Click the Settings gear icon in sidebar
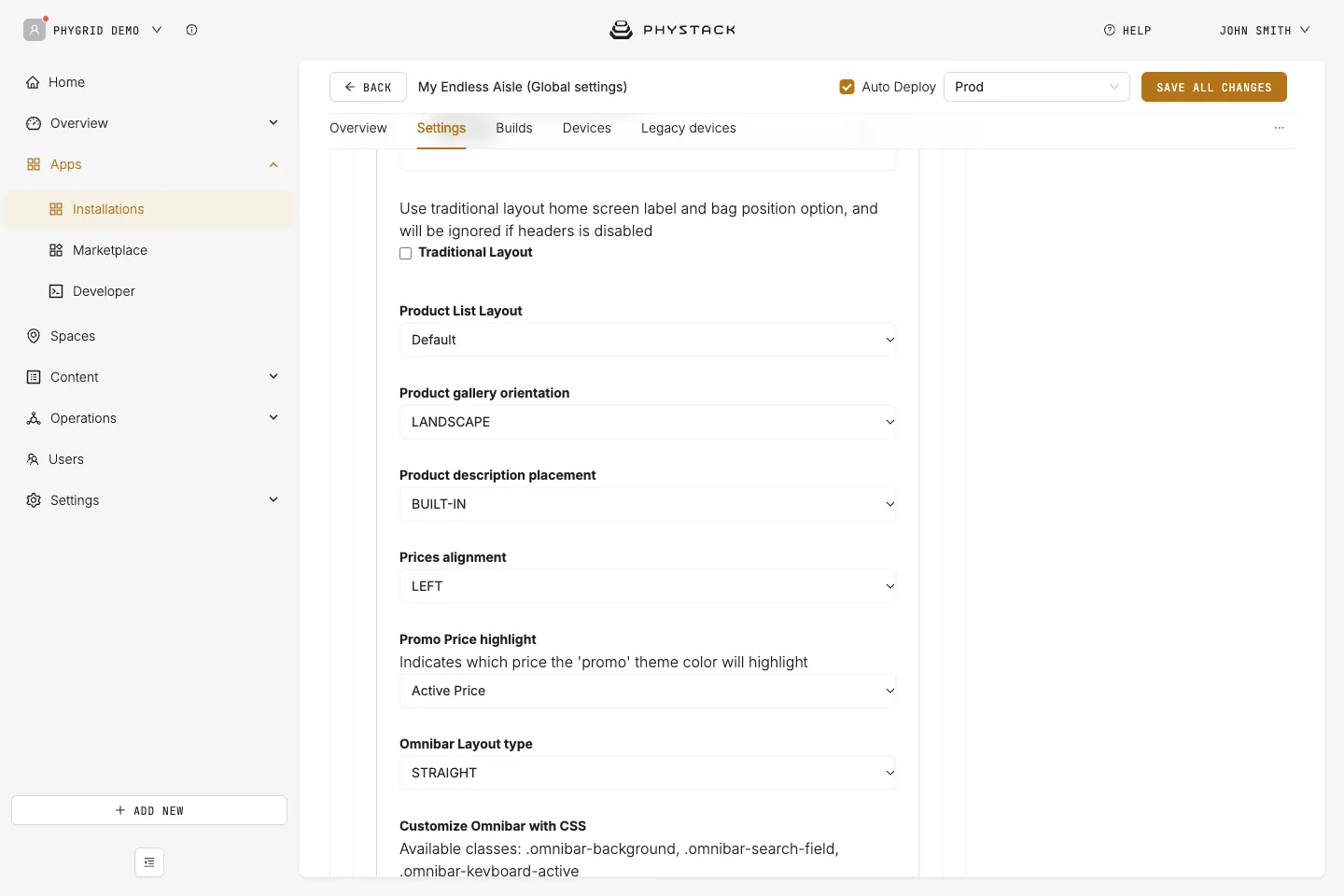Viewport: 1344px width, 896px height. (x=34, y=500)
